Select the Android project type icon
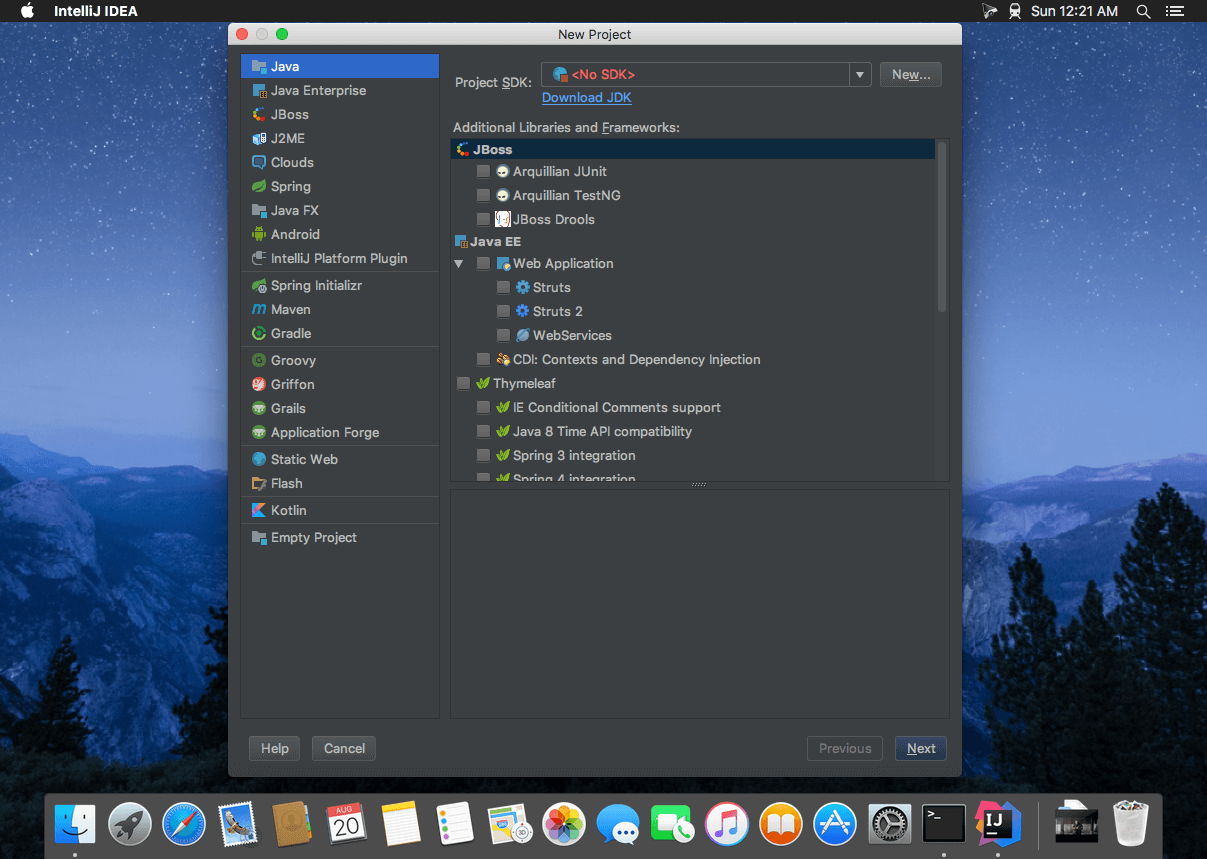This screenshot has width=1207, height=859. [x=259, y=234]
